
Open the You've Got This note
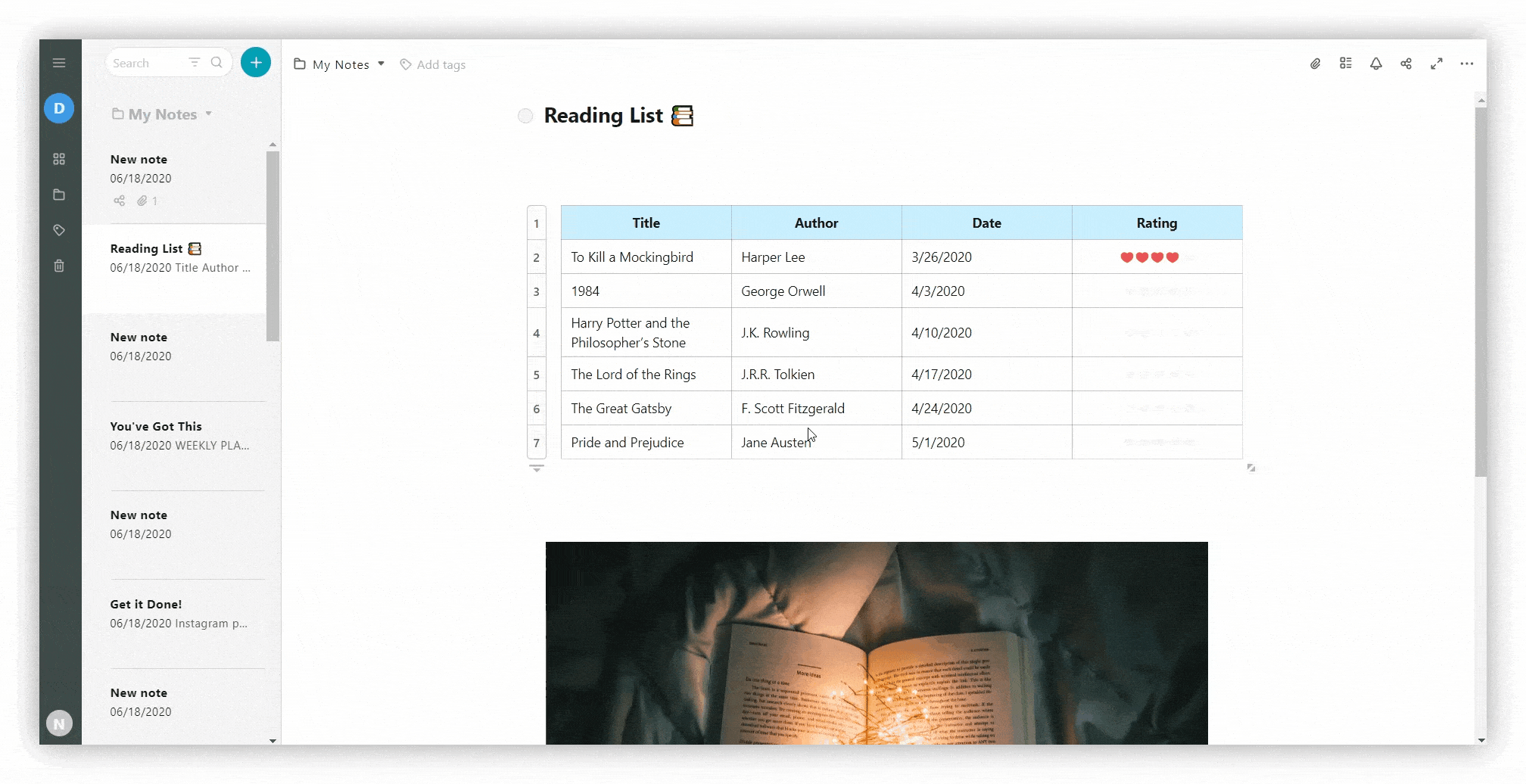174,446
